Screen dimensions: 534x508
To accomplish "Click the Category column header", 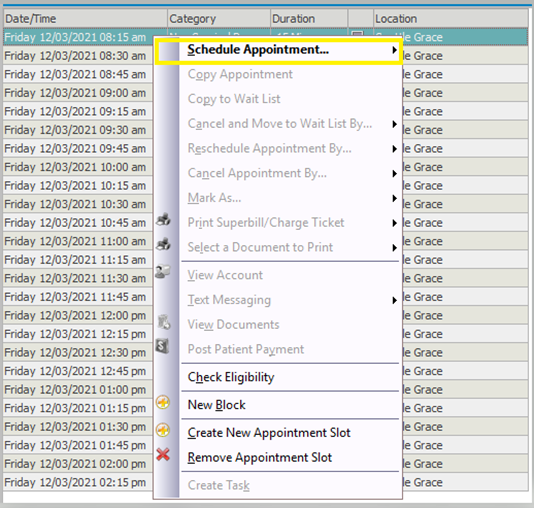I will click(x=219, y=19).
